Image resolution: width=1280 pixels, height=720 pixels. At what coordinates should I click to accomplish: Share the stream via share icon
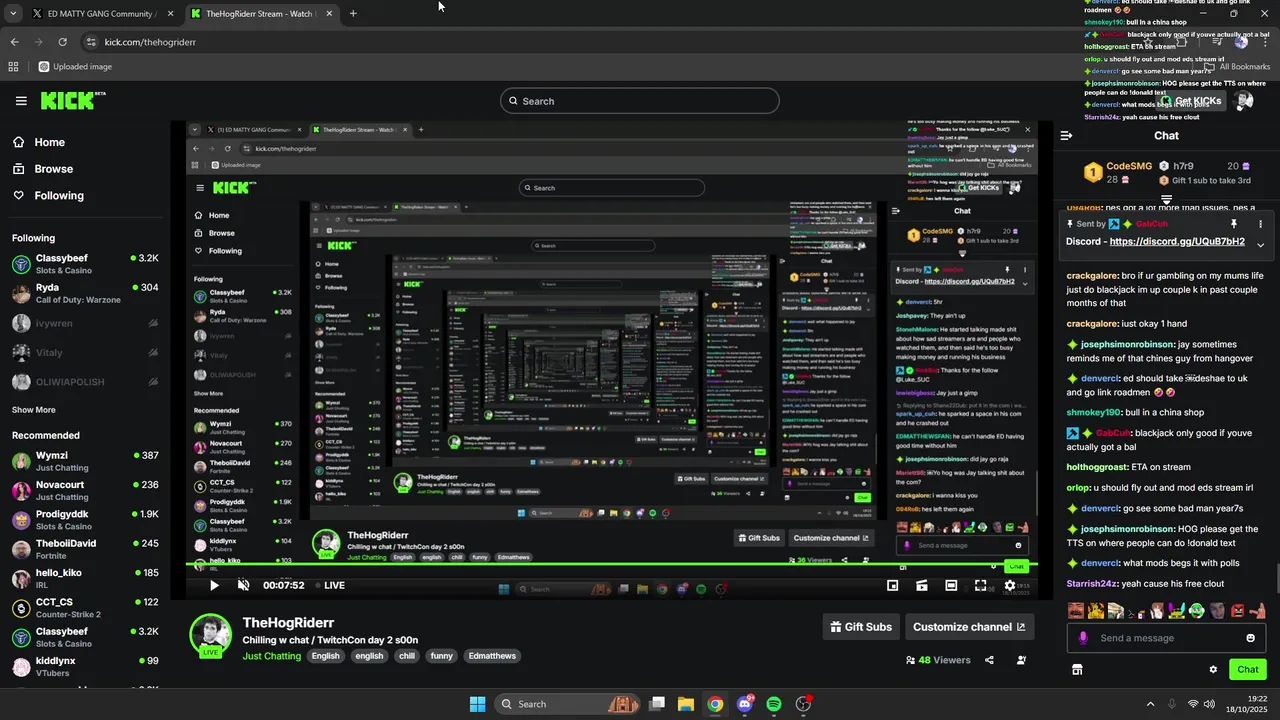tap(989, 660)
